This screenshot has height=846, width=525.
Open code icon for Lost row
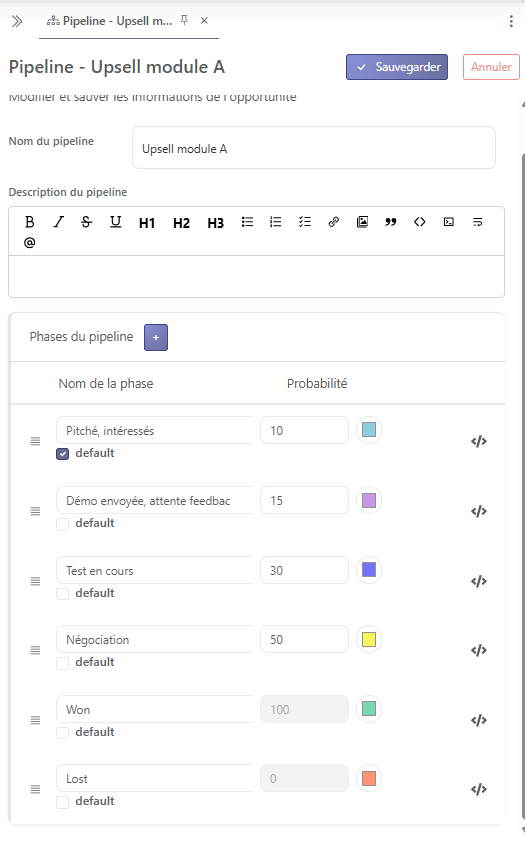point(479,789)
